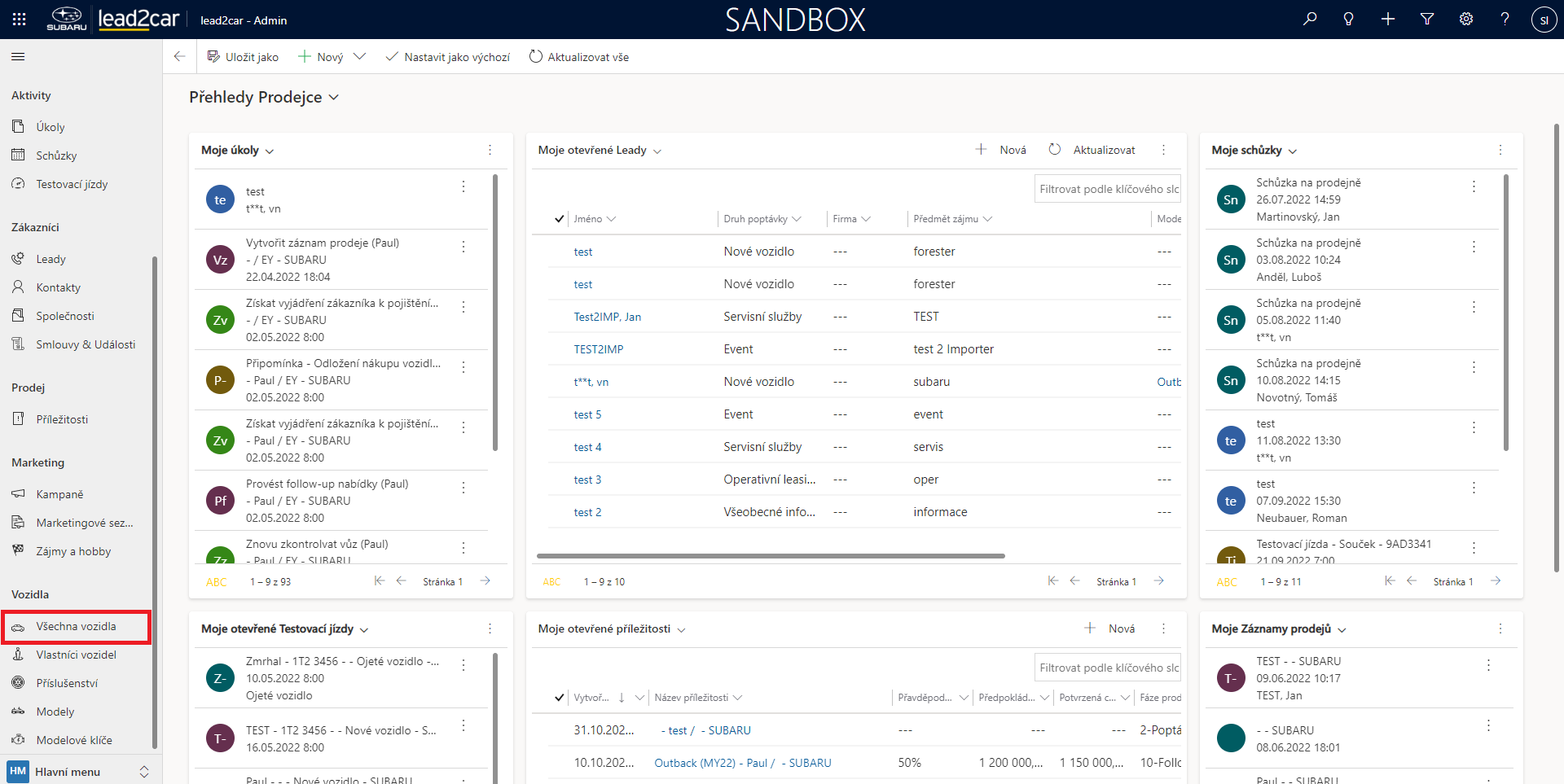Go to Příležitosti in the sidebar
This screenshot has height=784, width=1564.
pyautogui.click(x=62, y=419)
